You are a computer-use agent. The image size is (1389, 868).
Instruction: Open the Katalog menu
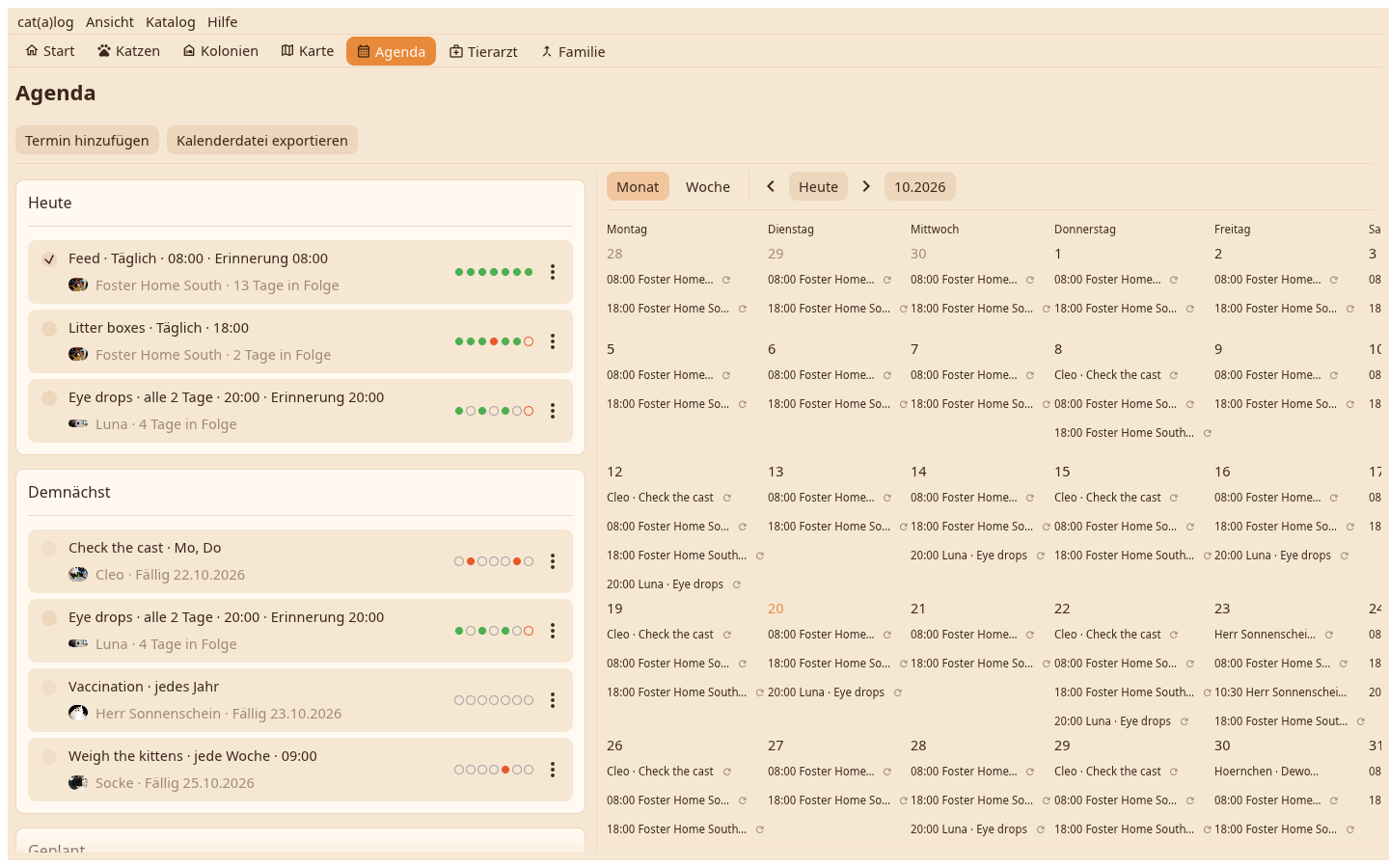pyautogui.click(x=171, y=22)
